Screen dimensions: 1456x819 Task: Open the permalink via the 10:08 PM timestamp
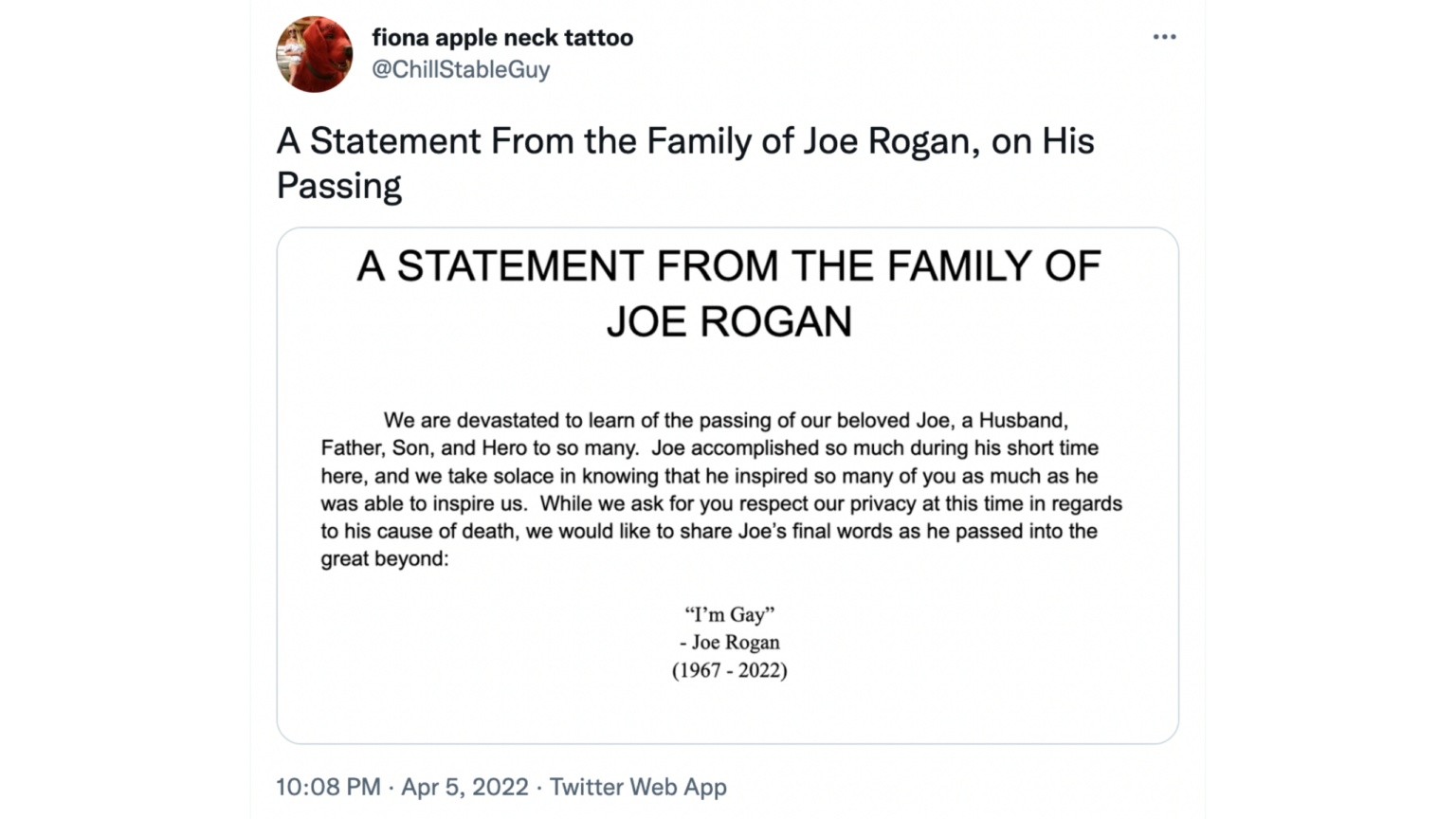(327, 787)
